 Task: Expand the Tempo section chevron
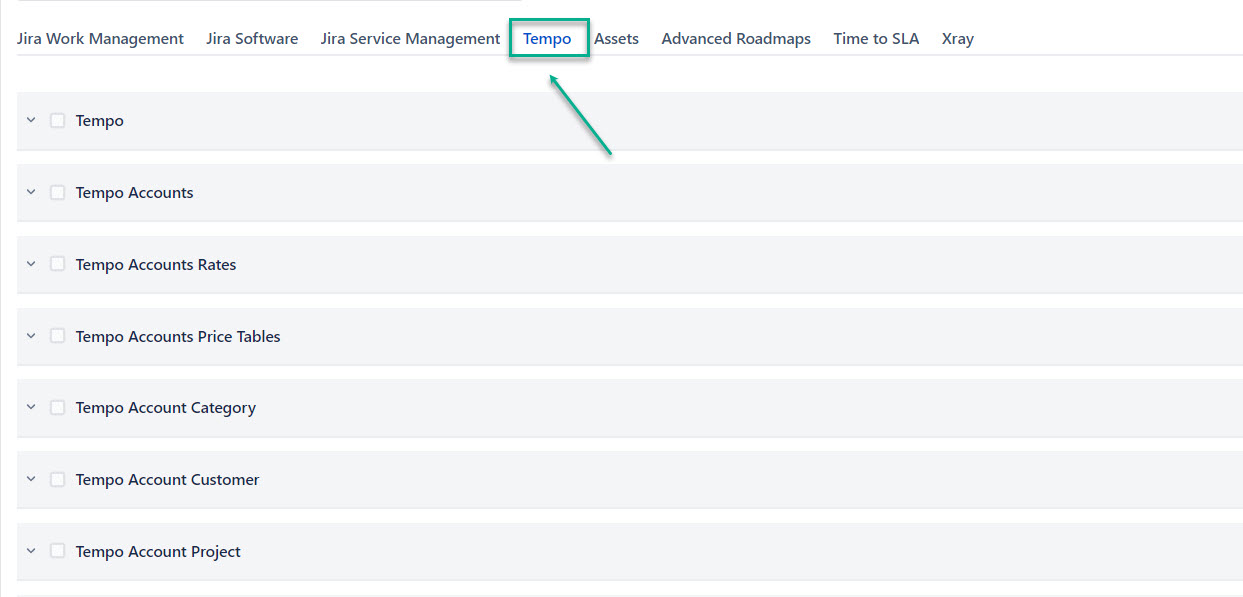(31, 120)
